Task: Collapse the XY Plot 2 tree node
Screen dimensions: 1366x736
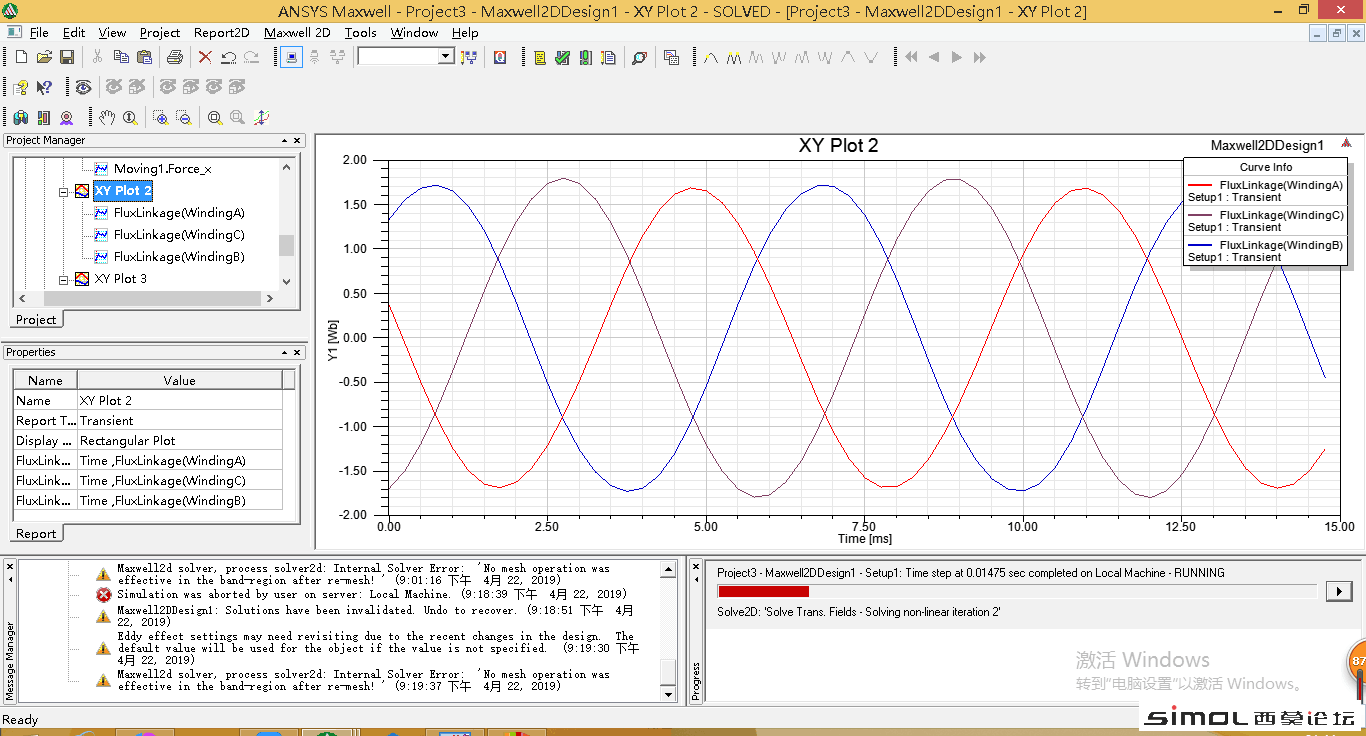Action: (x=64, y=191)
